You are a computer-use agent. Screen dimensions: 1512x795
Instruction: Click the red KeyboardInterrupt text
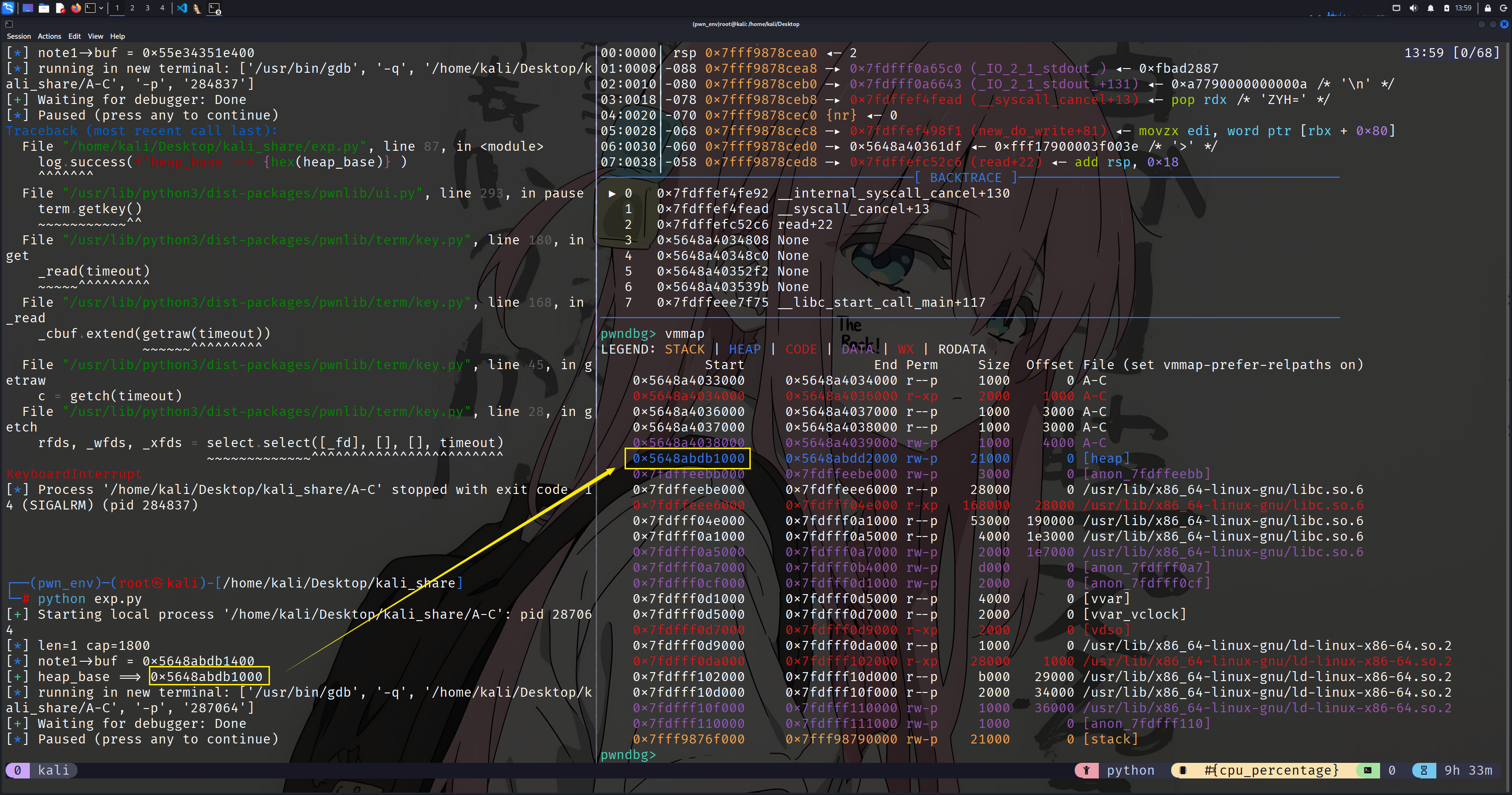pyautogui.click(x=74, y=474)
